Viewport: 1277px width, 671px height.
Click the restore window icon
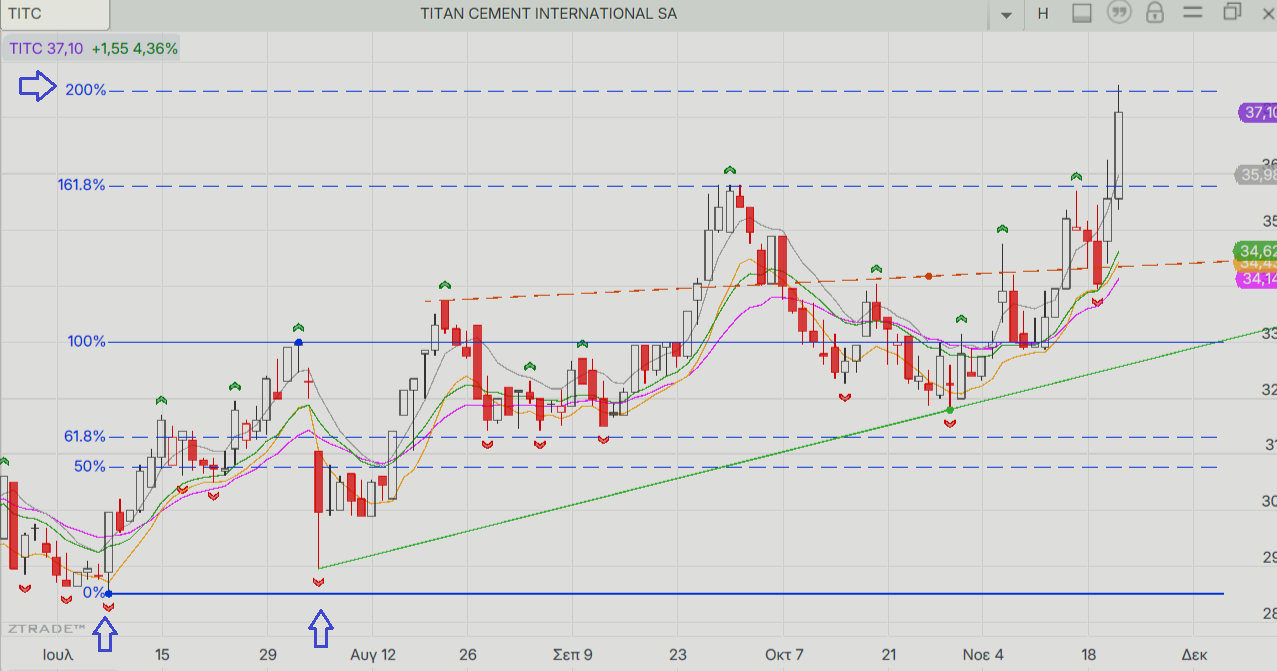tap(1231, 12)
